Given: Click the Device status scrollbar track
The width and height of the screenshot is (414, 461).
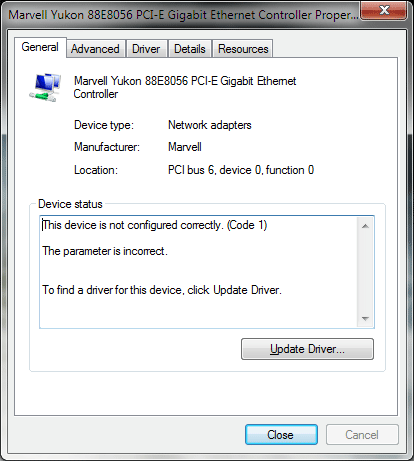Looking at the screenshot, I should click(365, 272).
